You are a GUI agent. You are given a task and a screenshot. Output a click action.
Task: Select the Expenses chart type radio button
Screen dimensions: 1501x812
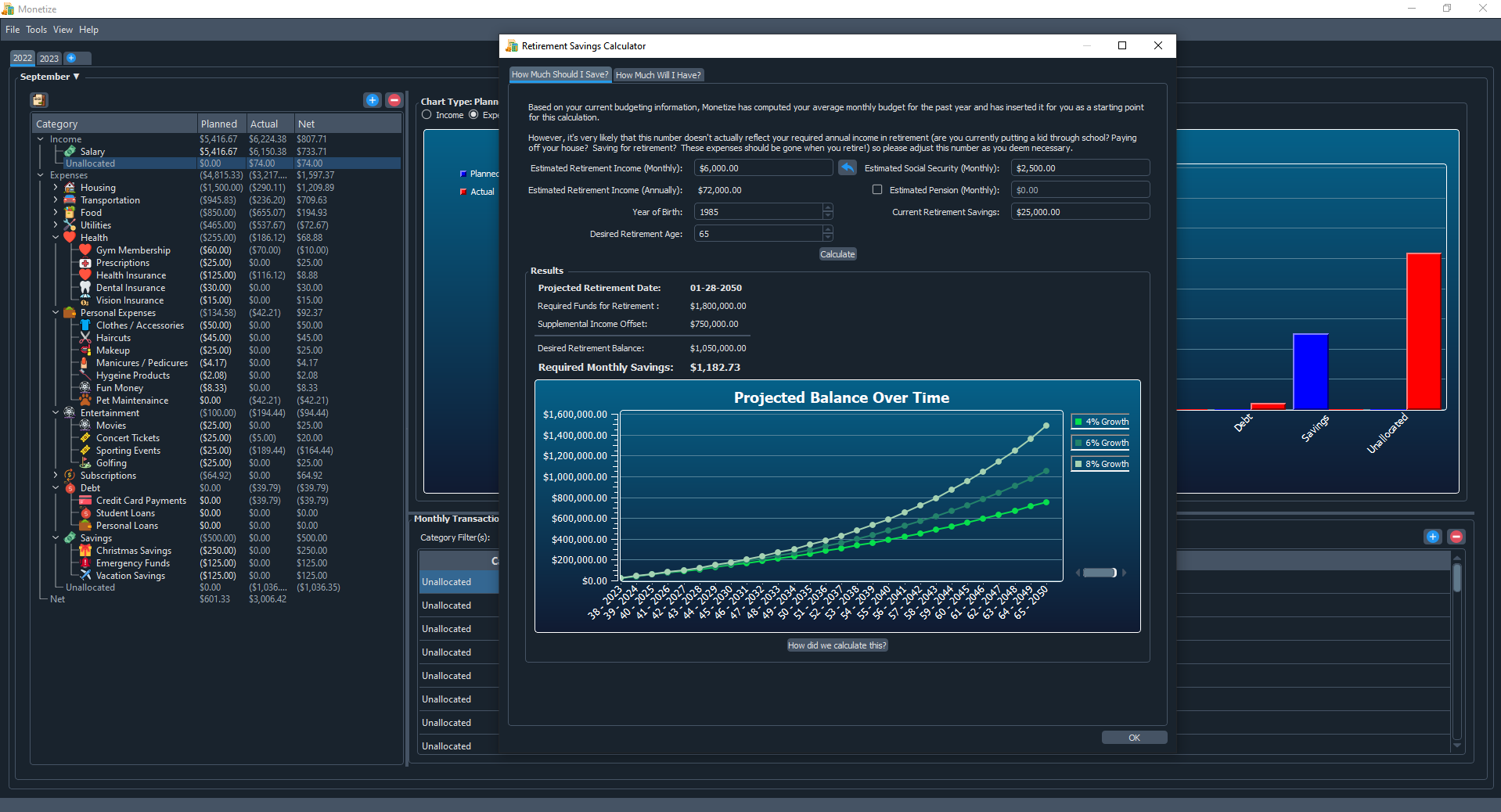[473, 115]
